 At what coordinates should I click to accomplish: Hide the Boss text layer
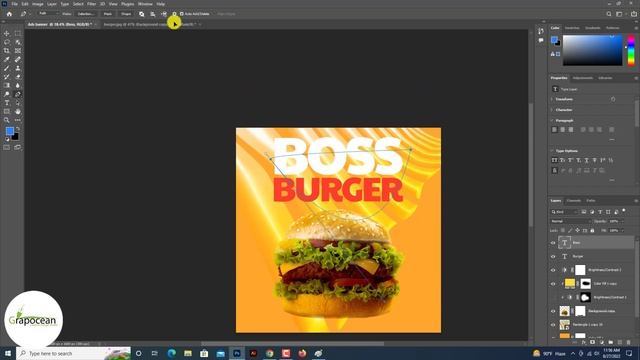553,243
